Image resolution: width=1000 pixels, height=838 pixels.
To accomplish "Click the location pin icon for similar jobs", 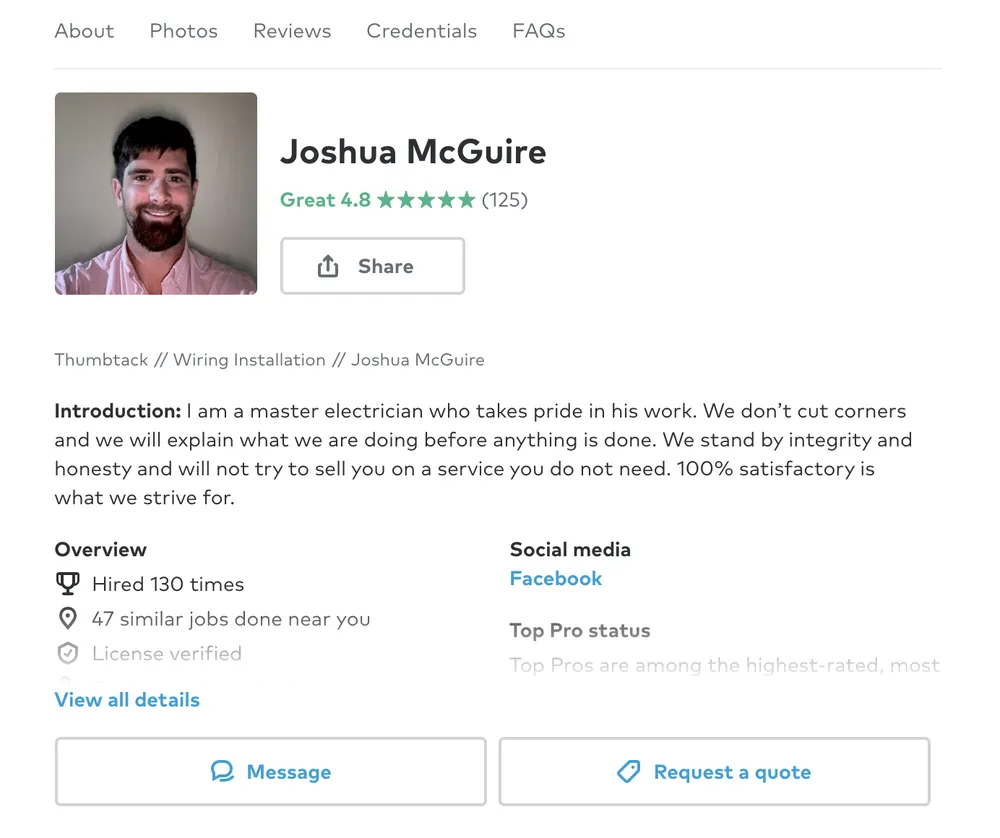I will [67, 619].
